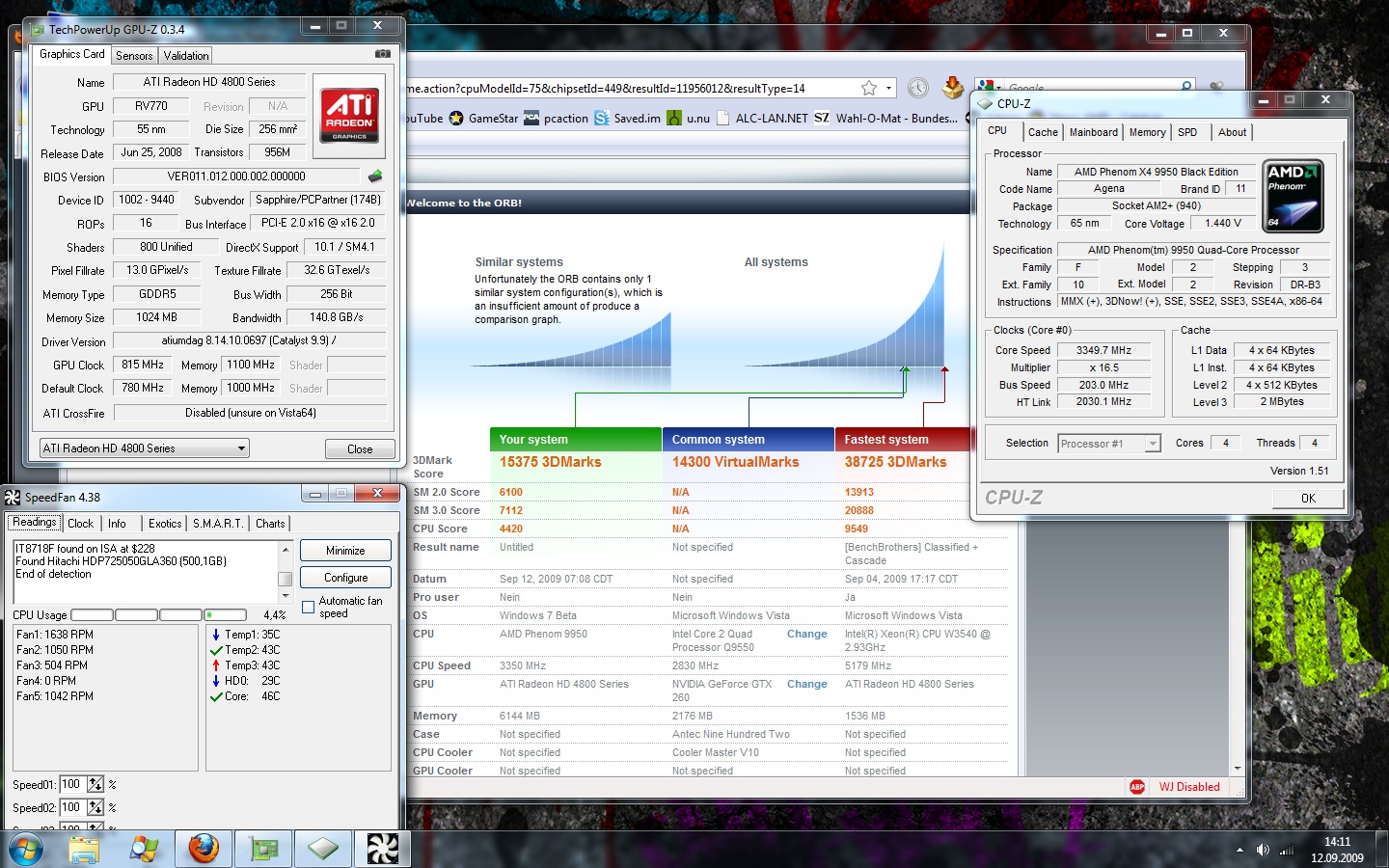Screen dimensions: 1389x868
Task: Click the SpeedFan title bar icon
Action: pyautogui.click(x=13, y=498)
